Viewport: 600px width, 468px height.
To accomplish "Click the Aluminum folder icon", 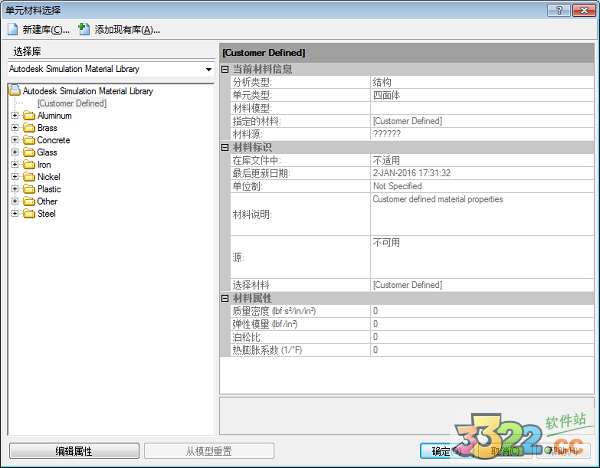I will pos(29,116).
